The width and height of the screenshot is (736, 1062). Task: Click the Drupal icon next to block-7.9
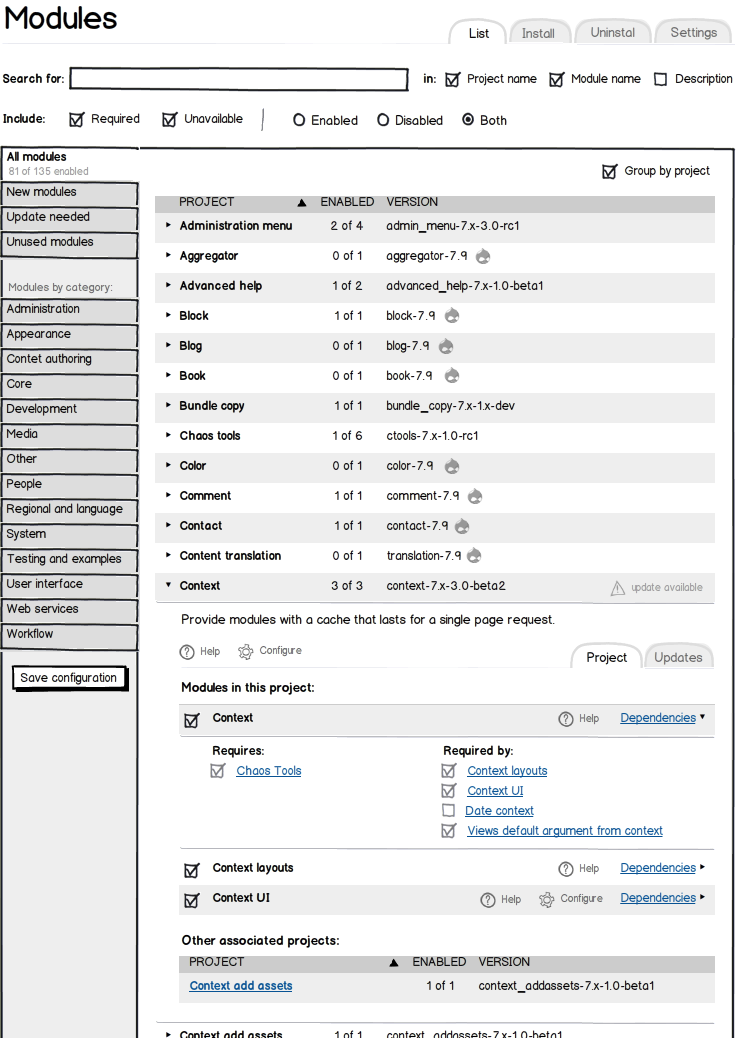[x=452, y=316]
